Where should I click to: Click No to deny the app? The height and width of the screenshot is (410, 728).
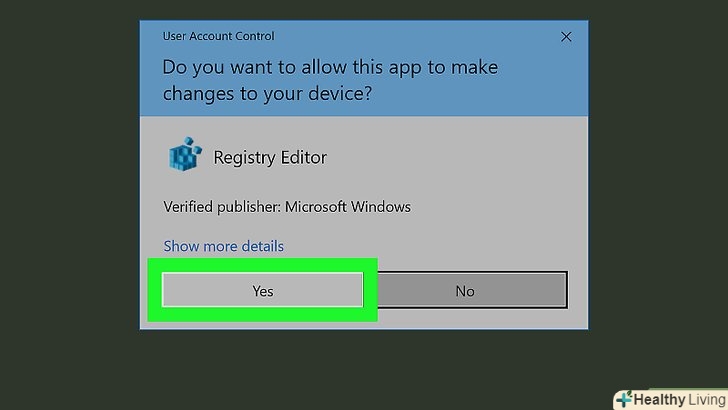coord(465,291)
